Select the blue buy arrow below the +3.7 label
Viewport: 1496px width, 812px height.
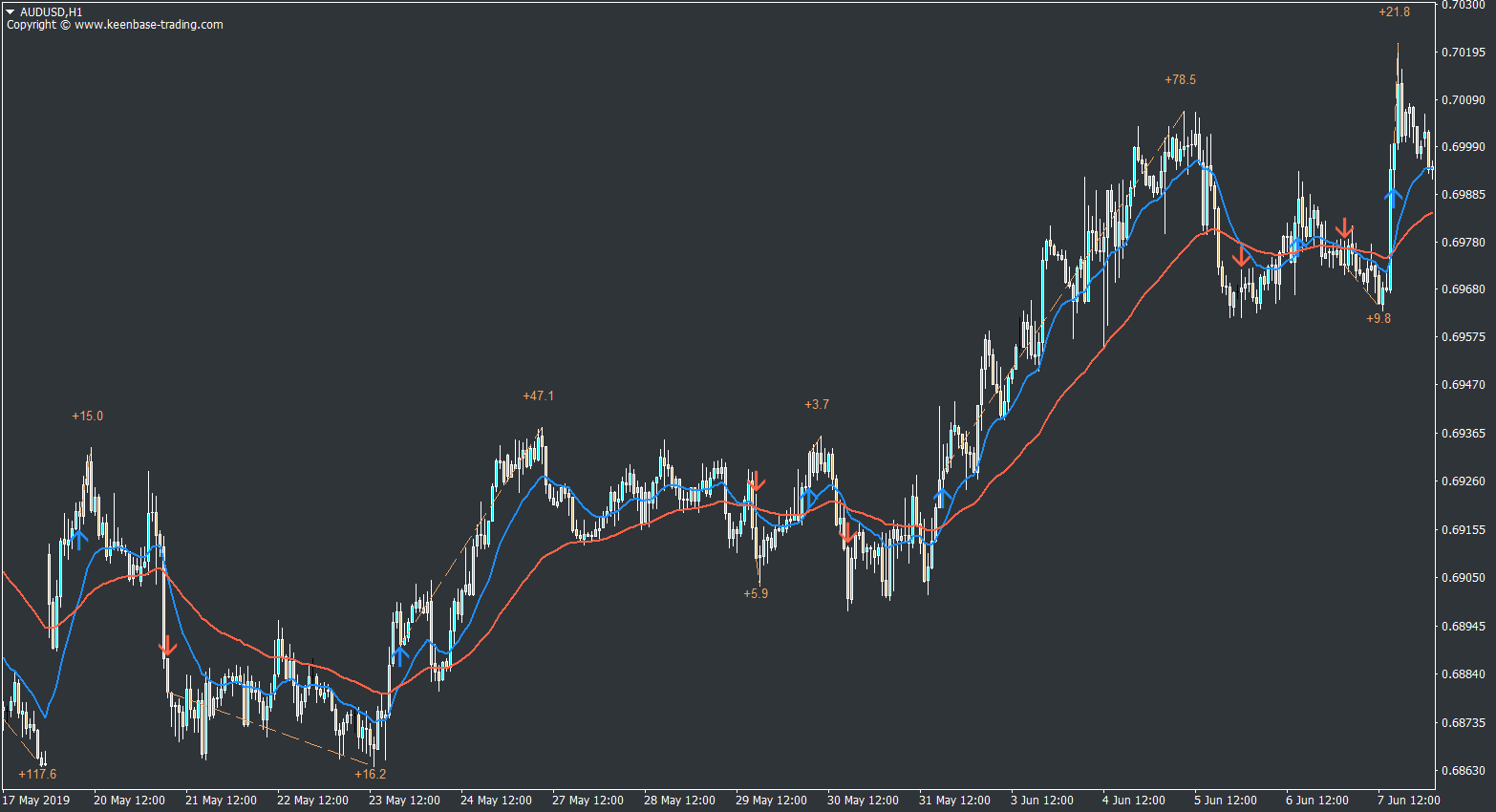click(810, 498)
